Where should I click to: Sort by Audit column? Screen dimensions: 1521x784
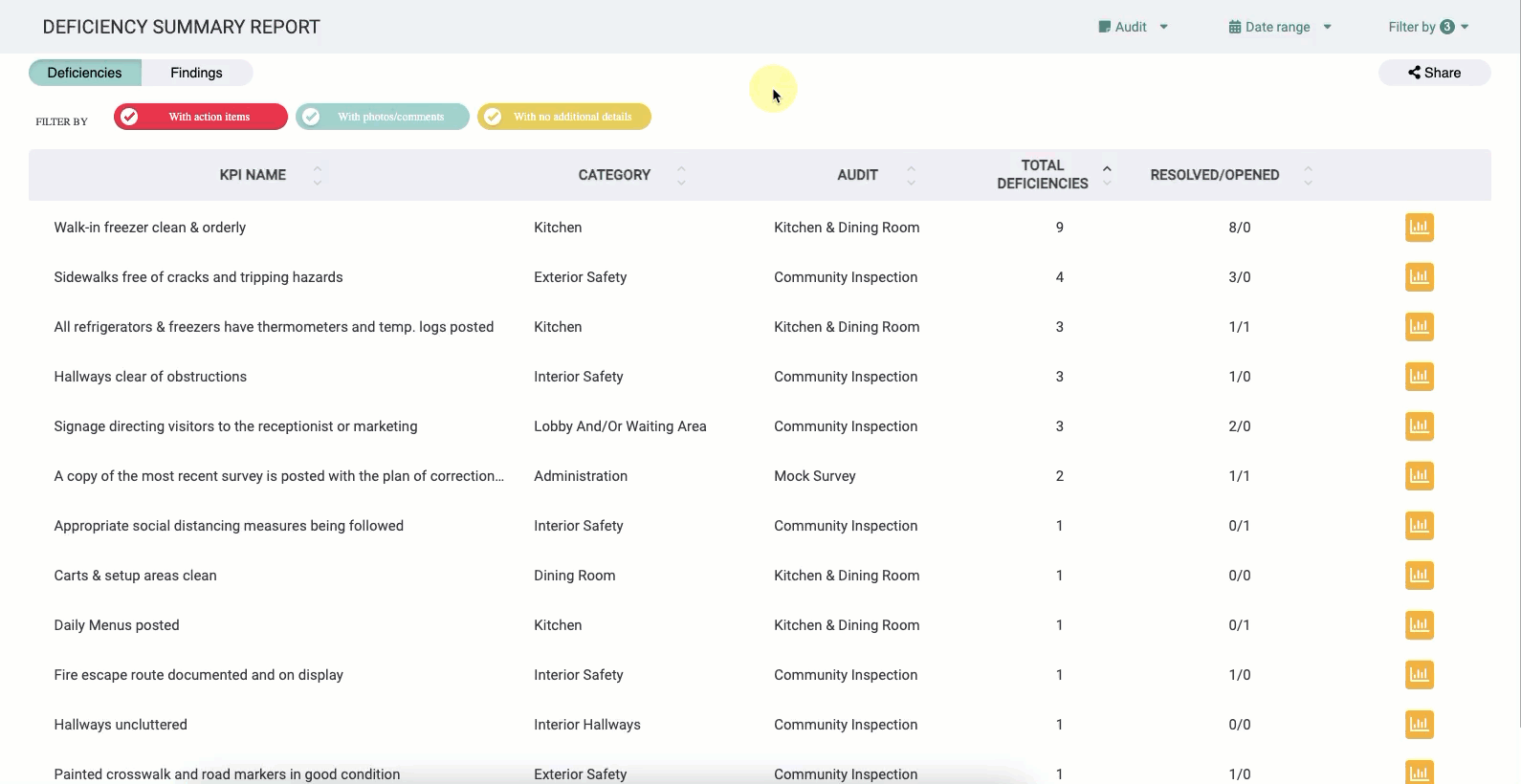911,175
